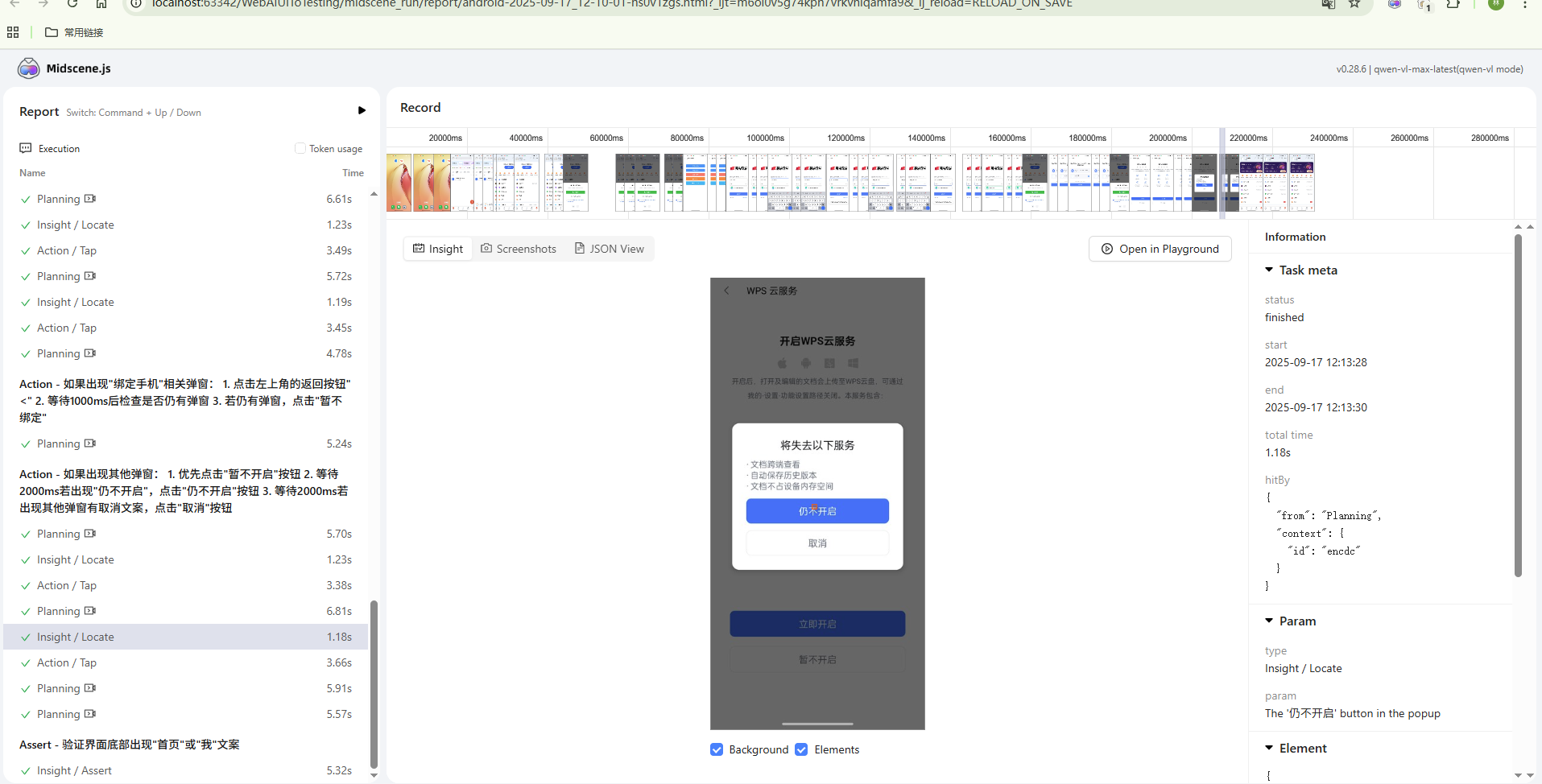This screenshot has height=784, width=1542.
Task: Click the Execution panel icon
Action: (26, 148)
